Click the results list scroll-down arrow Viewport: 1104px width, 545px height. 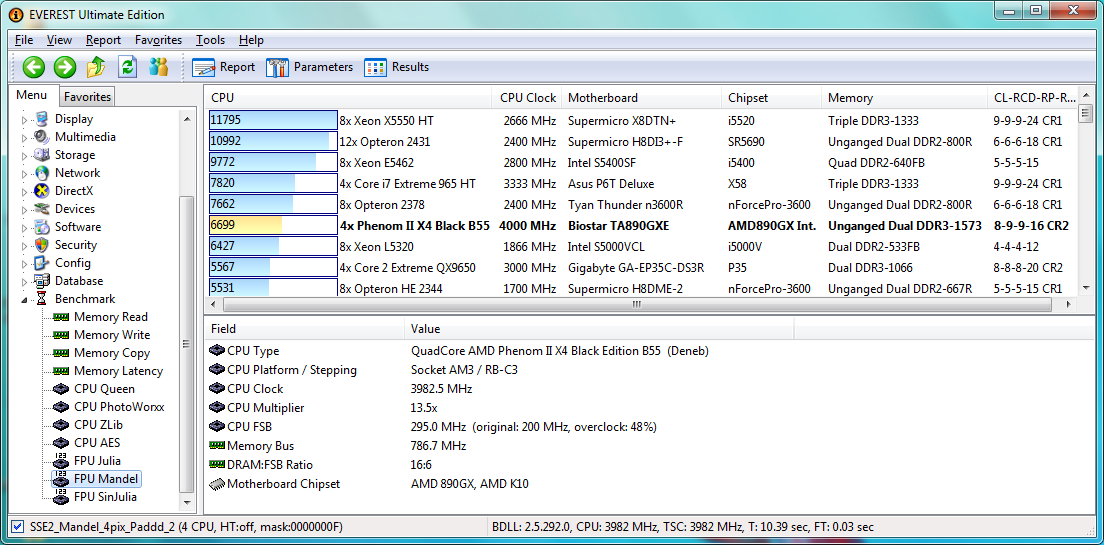point(1085,287)
